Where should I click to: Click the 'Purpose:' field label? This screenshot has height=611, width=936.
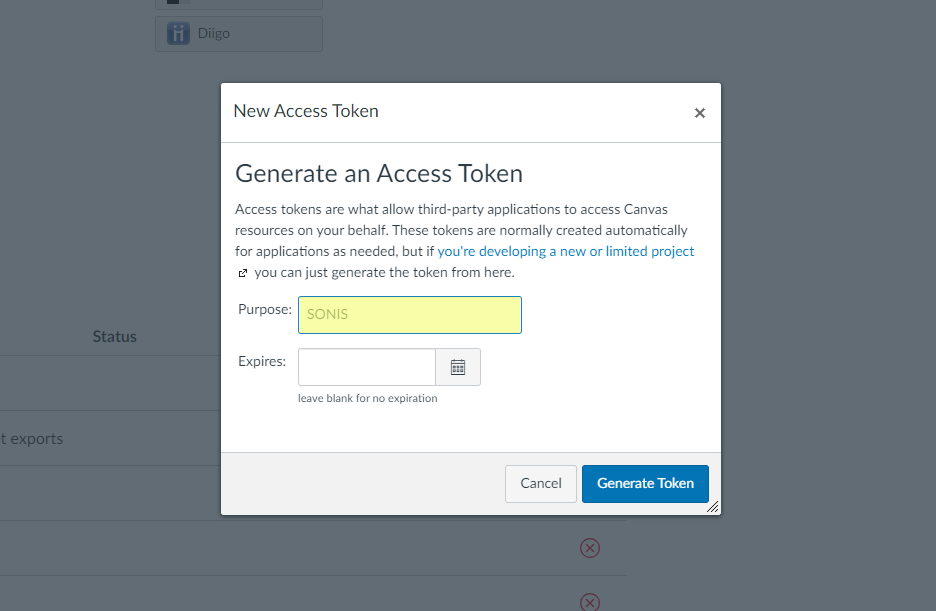(265, 310)
